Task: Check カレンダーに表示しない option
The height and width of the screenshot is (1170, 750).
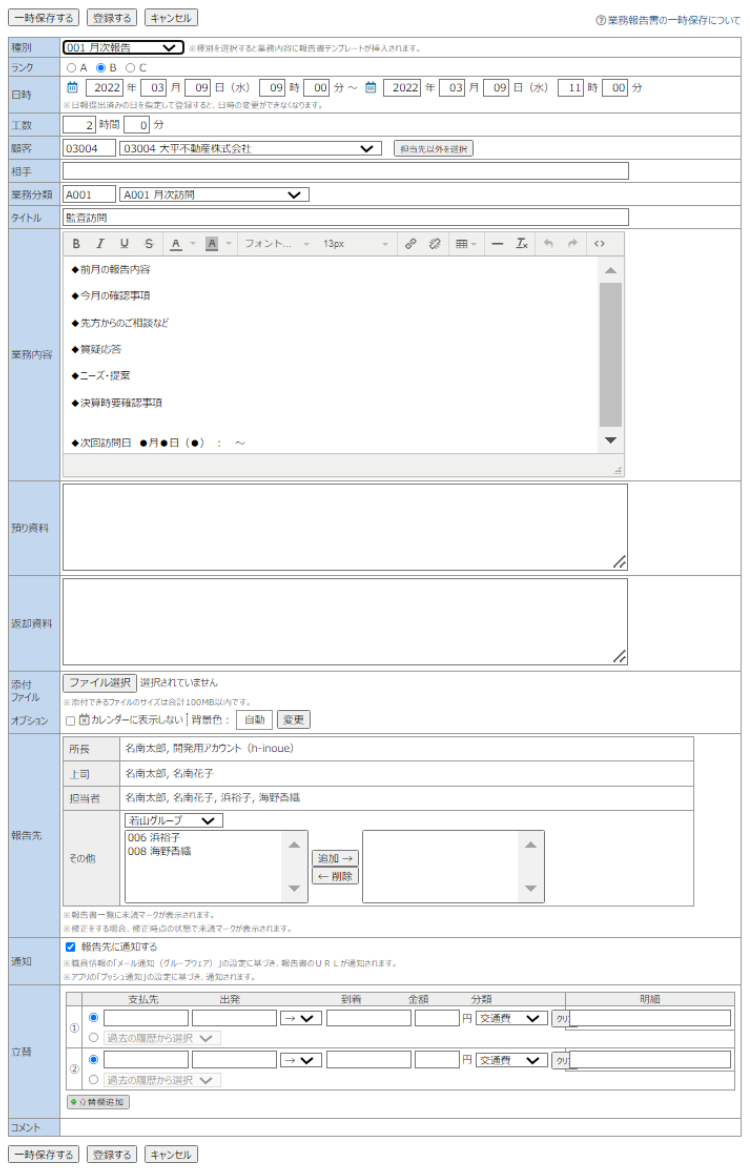Action: [x=70, y=721]
